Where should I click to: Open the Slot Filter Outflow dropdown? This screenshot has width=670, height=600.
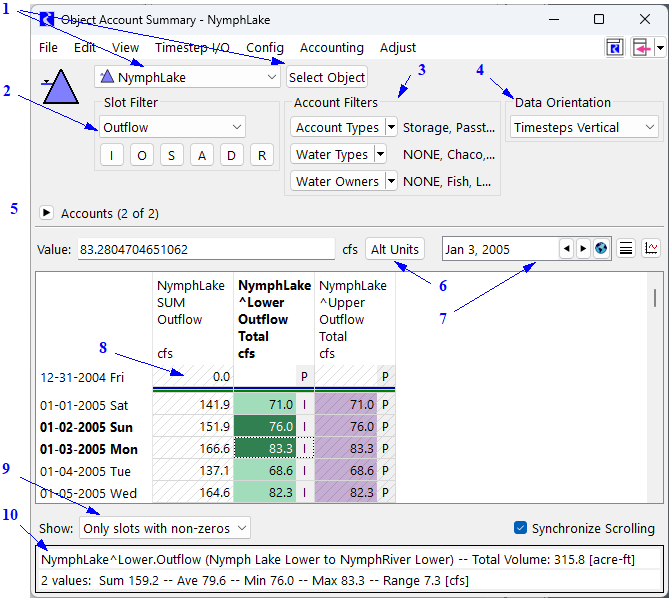(x=172, y=127)
